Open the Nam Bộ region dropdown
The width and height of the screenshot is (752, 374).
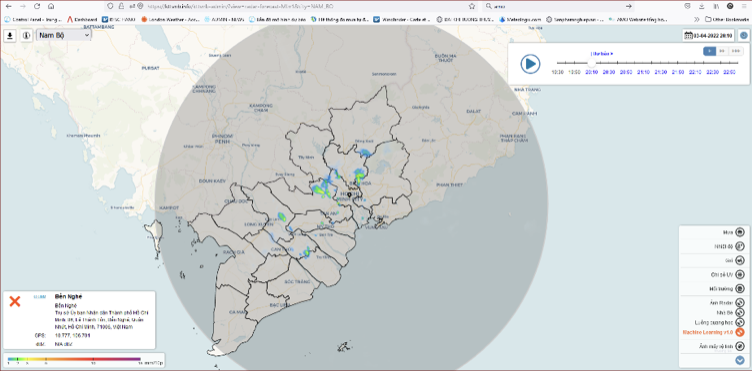(64, 35)
